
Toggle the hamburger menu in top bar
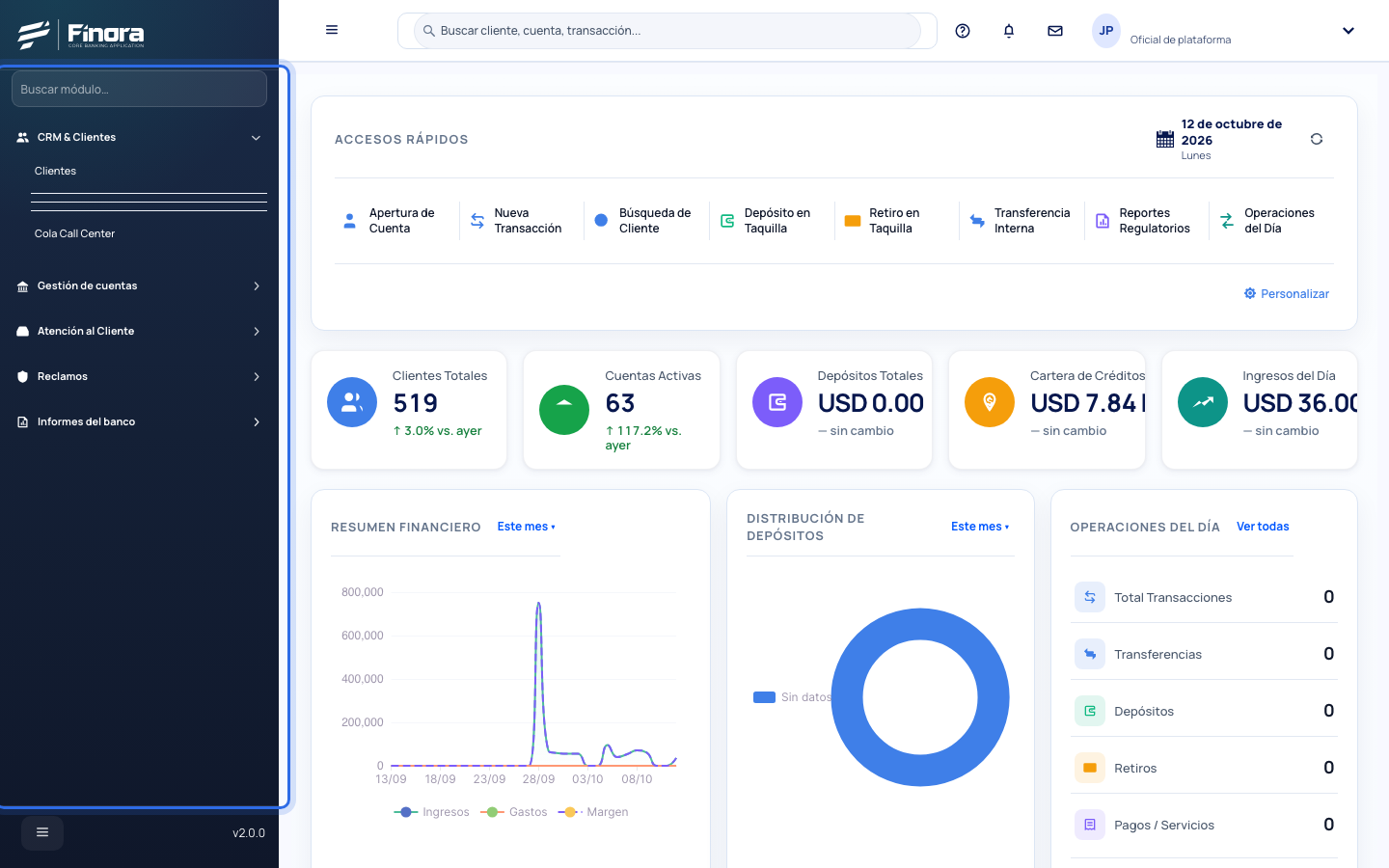[332, 30]
